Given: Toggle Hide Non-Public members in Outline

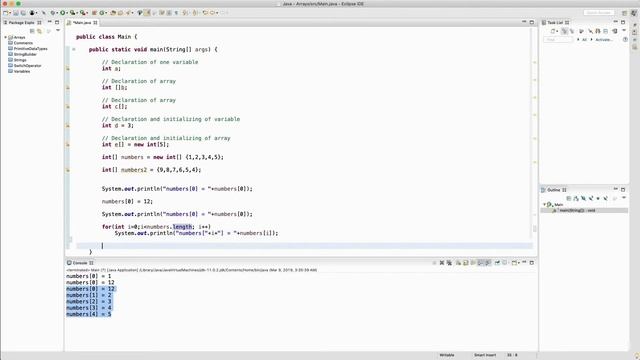Looking at the screenshot, I should (x=598, y=198).
